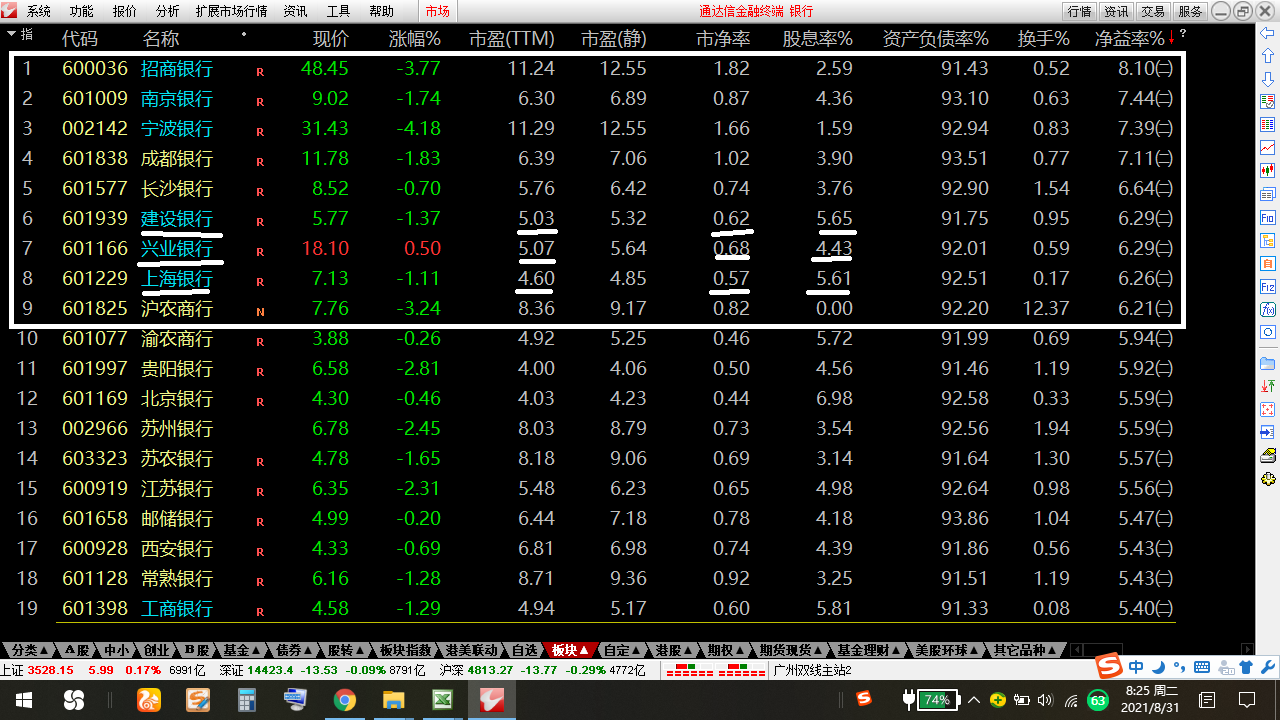Open Google Chrome from the taskbar
Screen dimensions: 1280x720
click(x=345, y=700)
